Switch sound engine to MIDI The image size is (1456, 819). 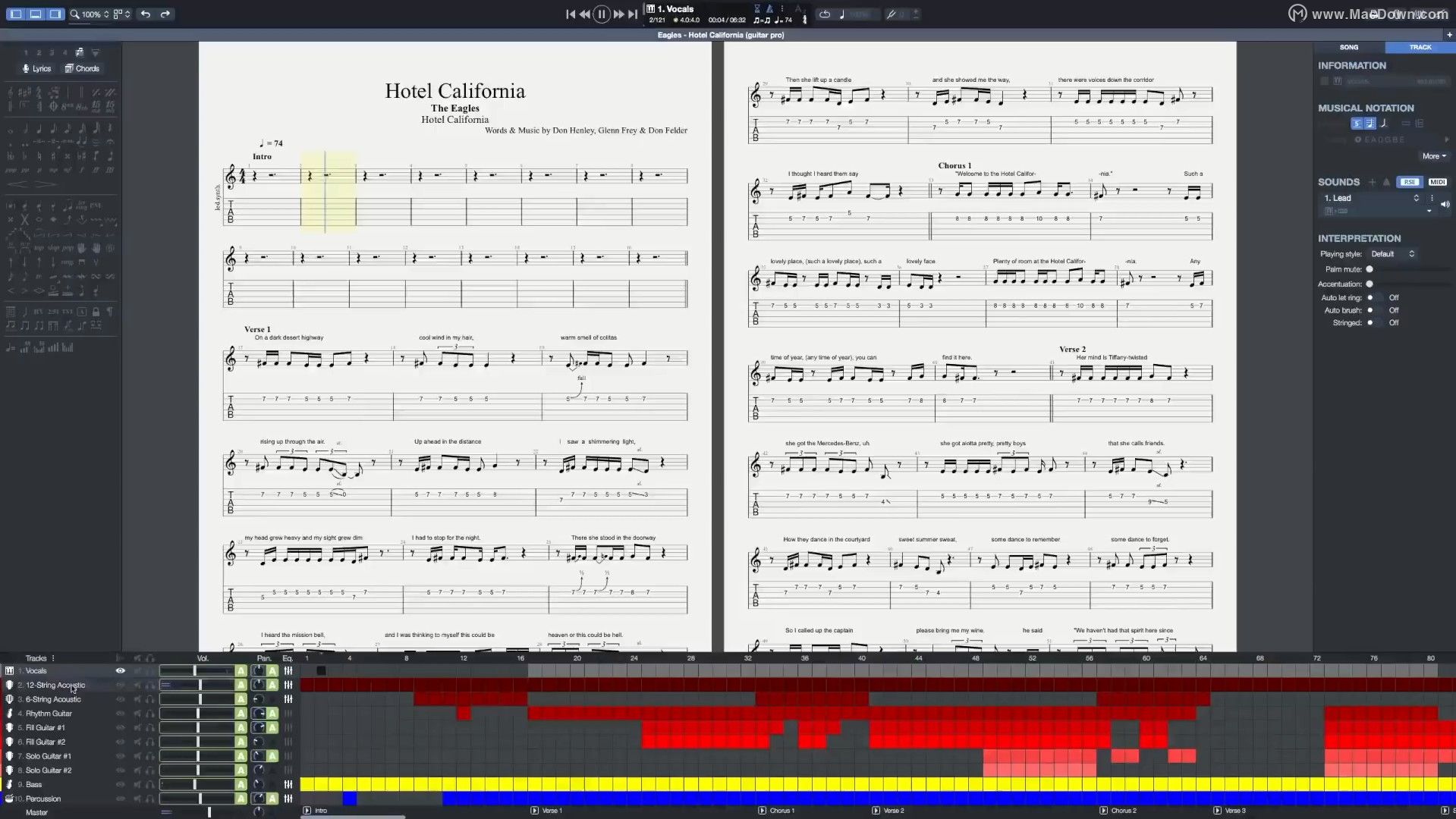pos(1438,182)
